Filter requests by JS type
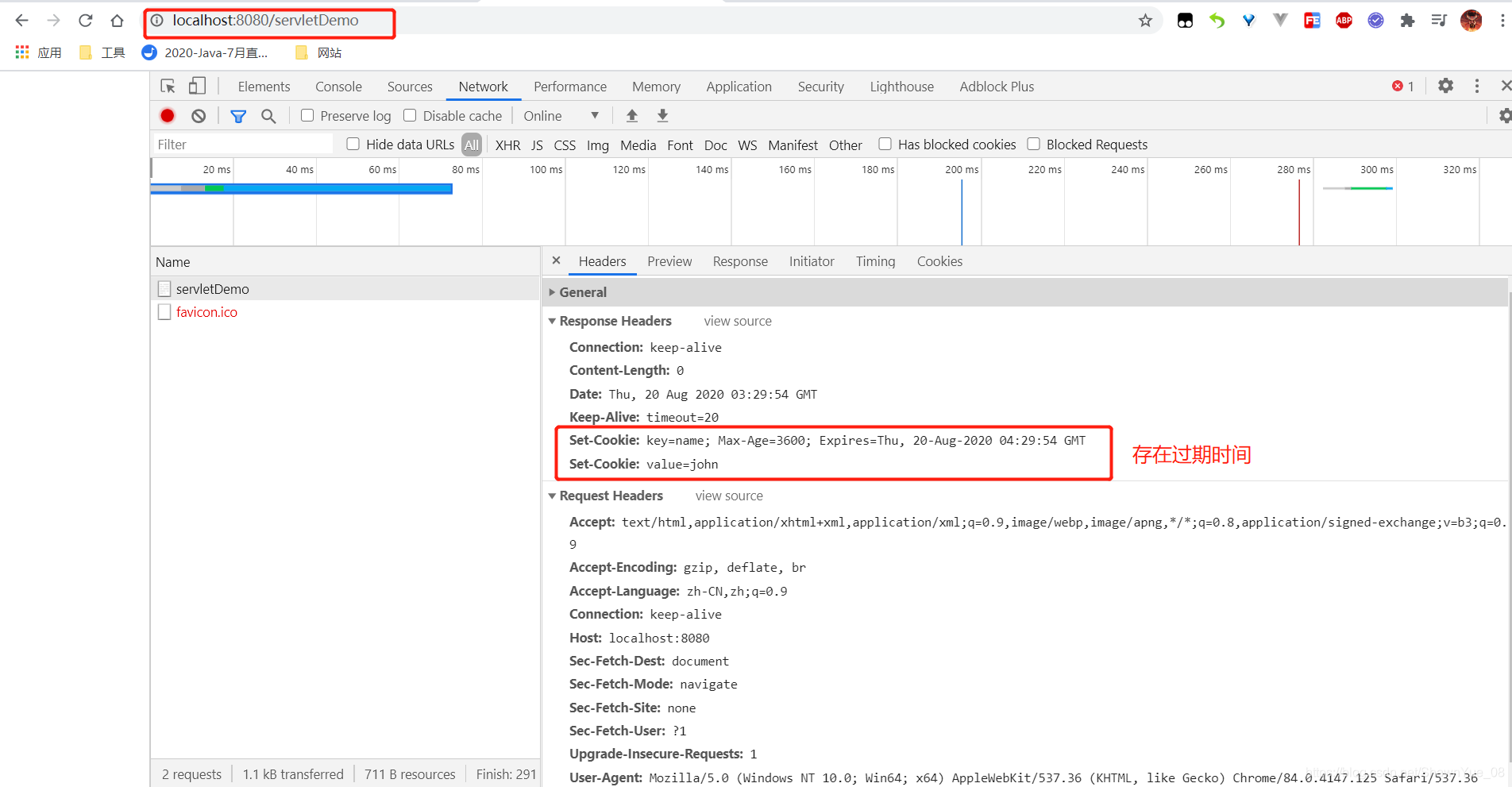1512x787 pixels. [537, 145]
